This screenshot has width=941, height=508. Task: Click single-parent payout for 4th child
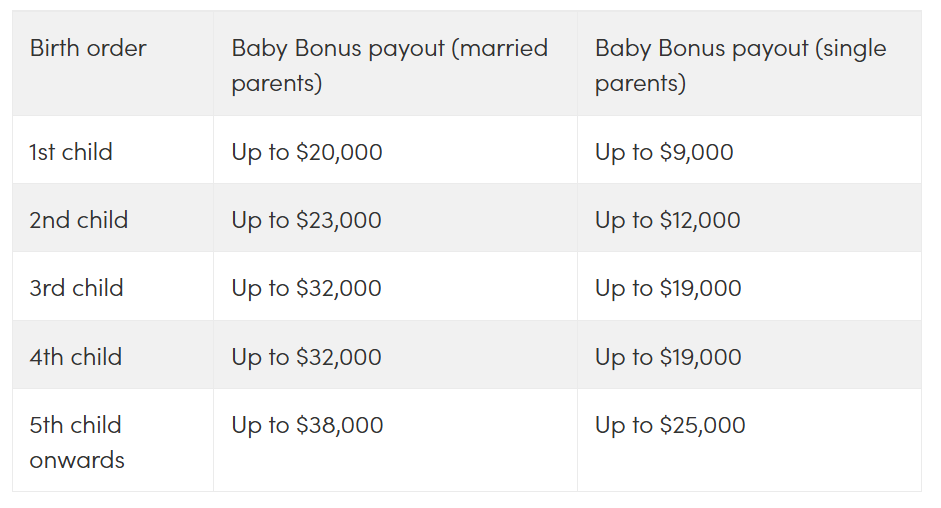[668, 357]
